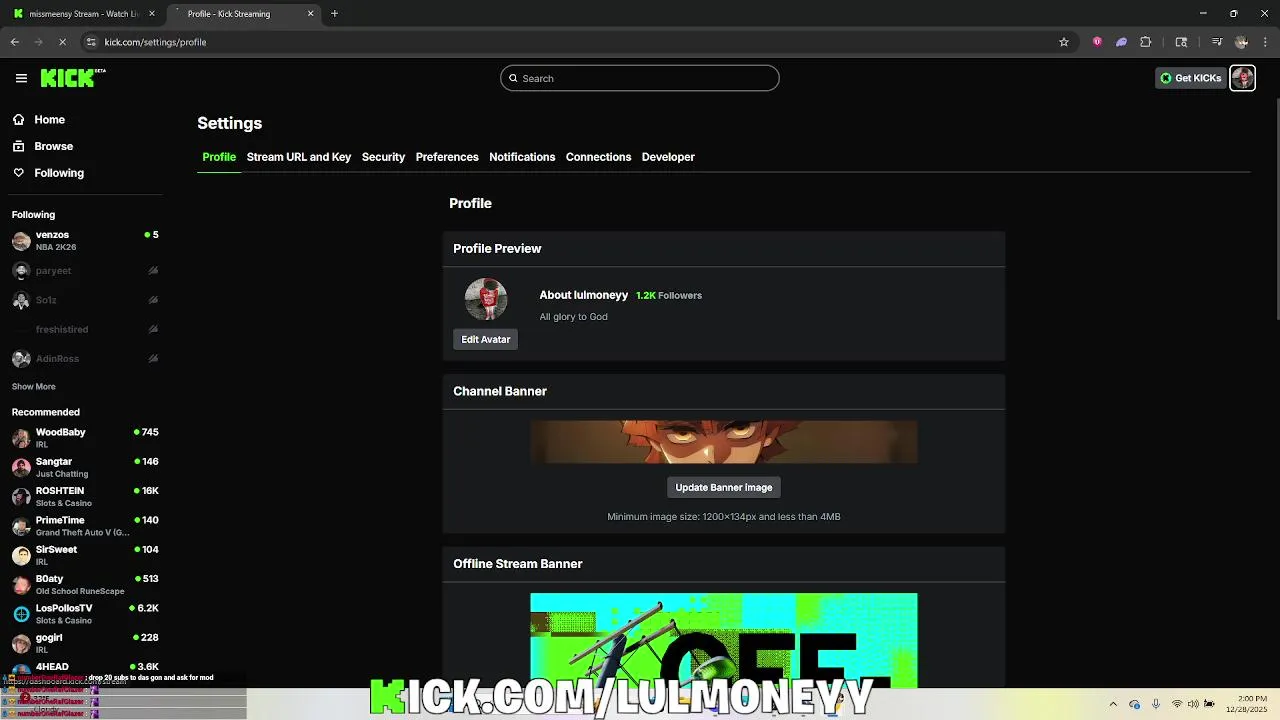Click Update Banner Image button
This screenshot has height=720, width=1280.
tap(724, 487)
